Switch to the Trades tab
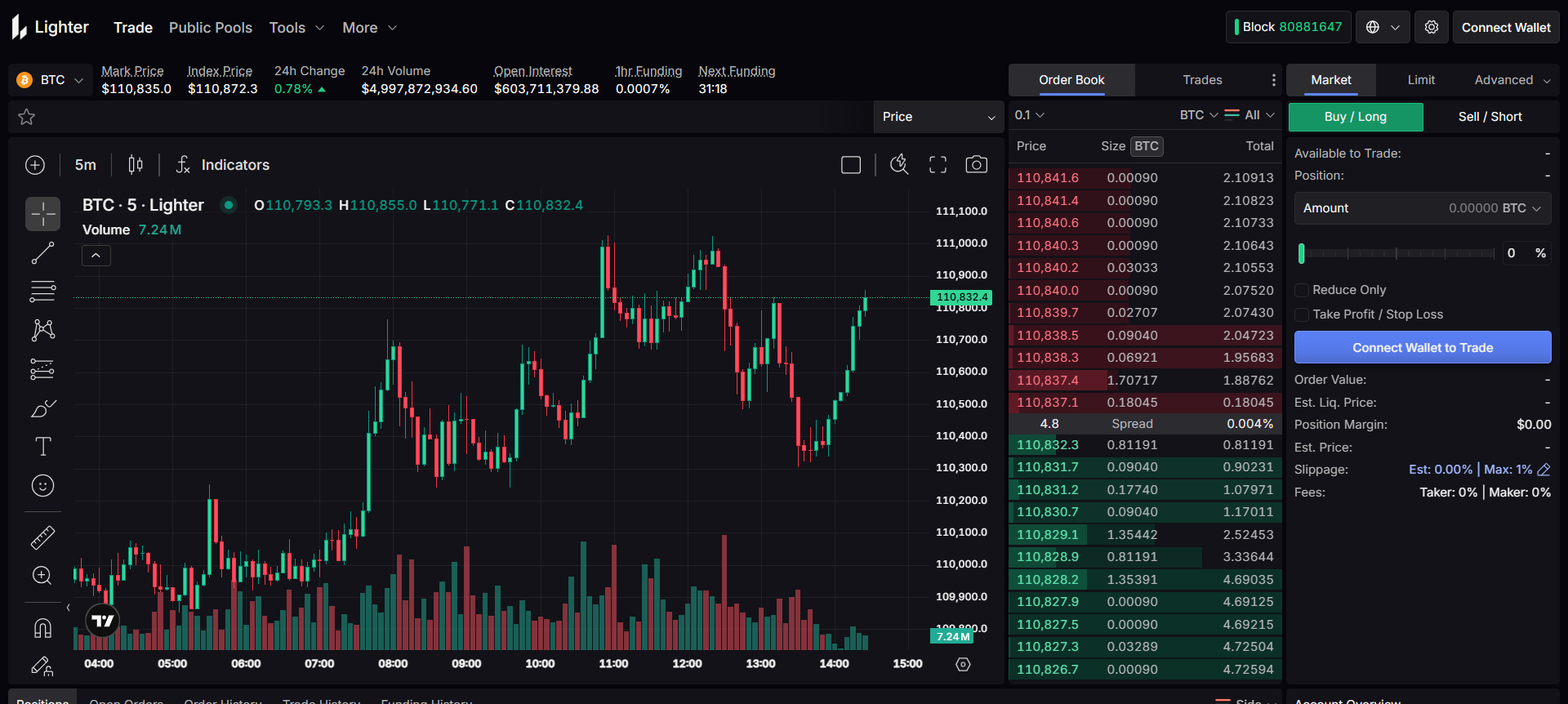This screenshot has height=704, width=1568. (x=1202, y=80)
